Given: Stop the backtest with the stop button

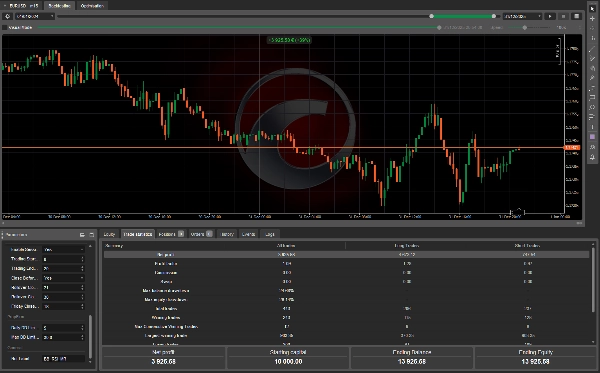Looking at the screenshot, I should pyautogui.click(x=563, y=16).
